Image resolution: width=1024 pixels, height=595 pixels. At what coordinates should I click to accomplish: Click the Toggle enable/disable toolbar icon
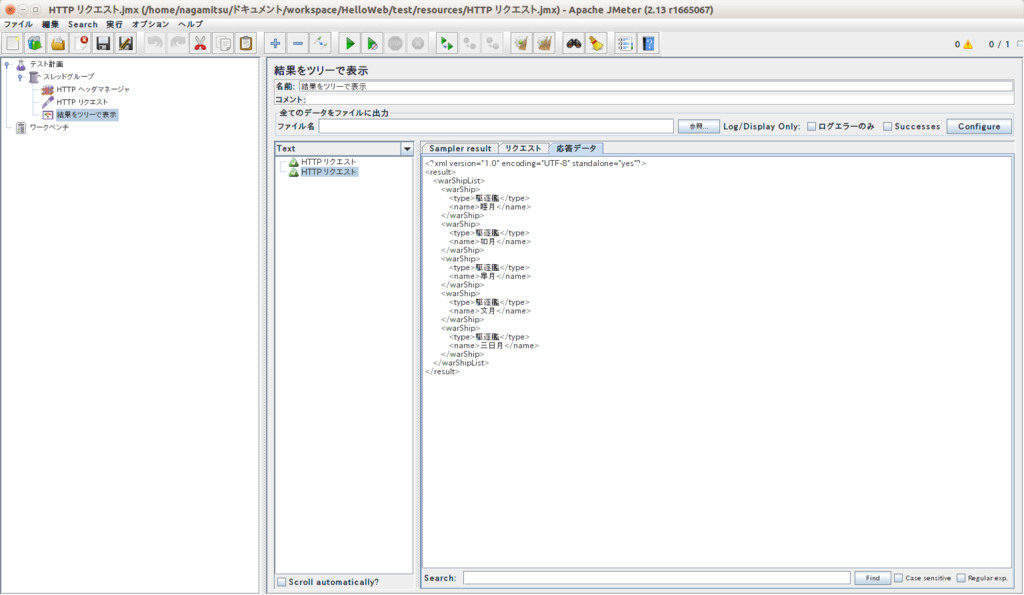click(x=321, y=44)
